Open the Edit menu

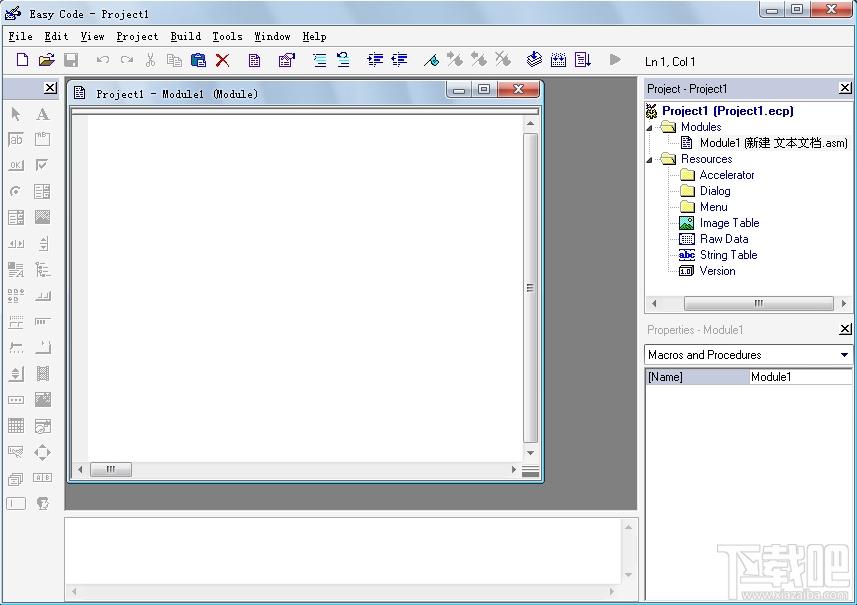(56, 37)
